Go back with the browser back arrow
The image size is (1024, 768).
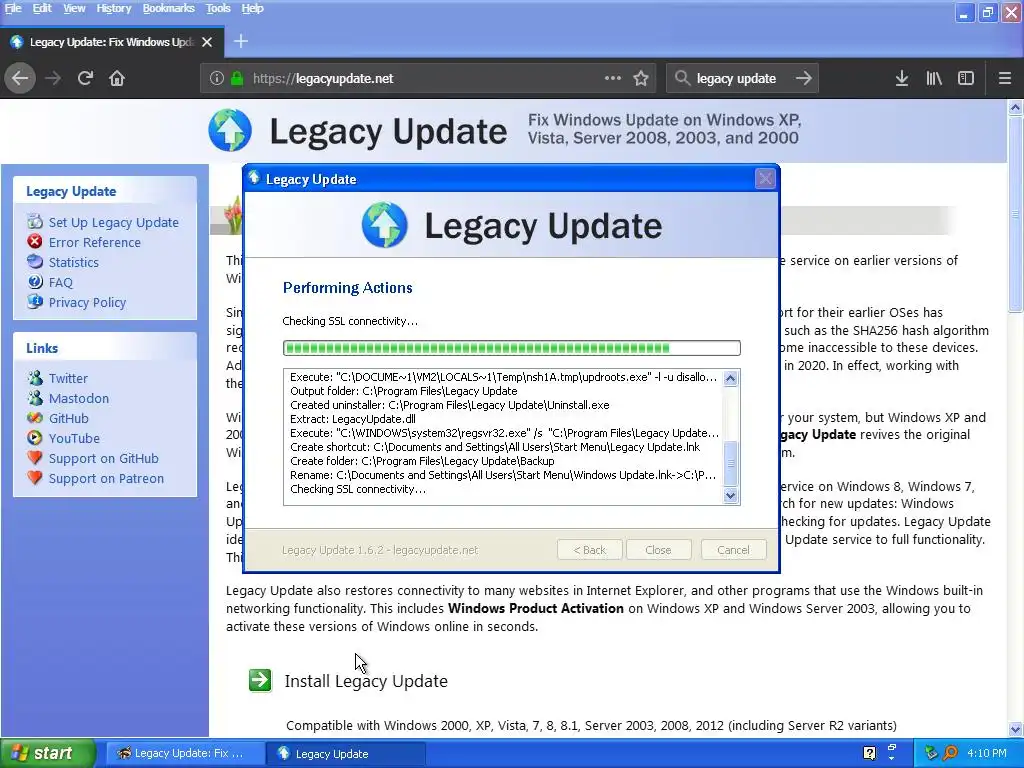click(20, 78)
